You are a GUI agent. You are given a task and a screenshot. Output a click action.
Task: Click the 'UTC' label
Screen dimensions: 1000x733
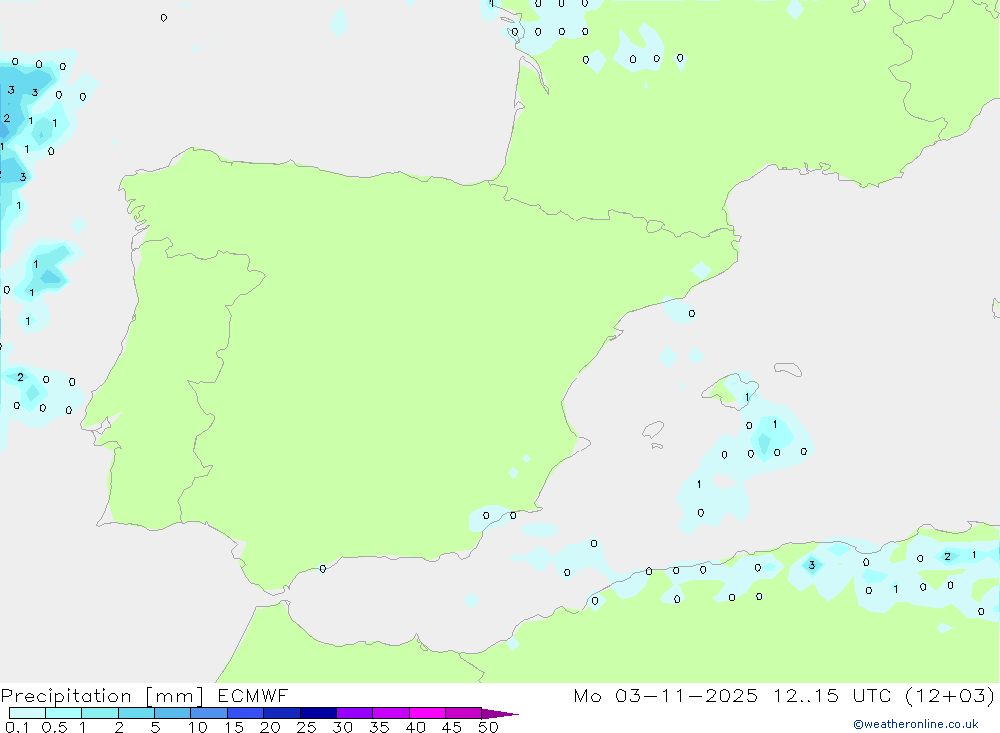872,695
